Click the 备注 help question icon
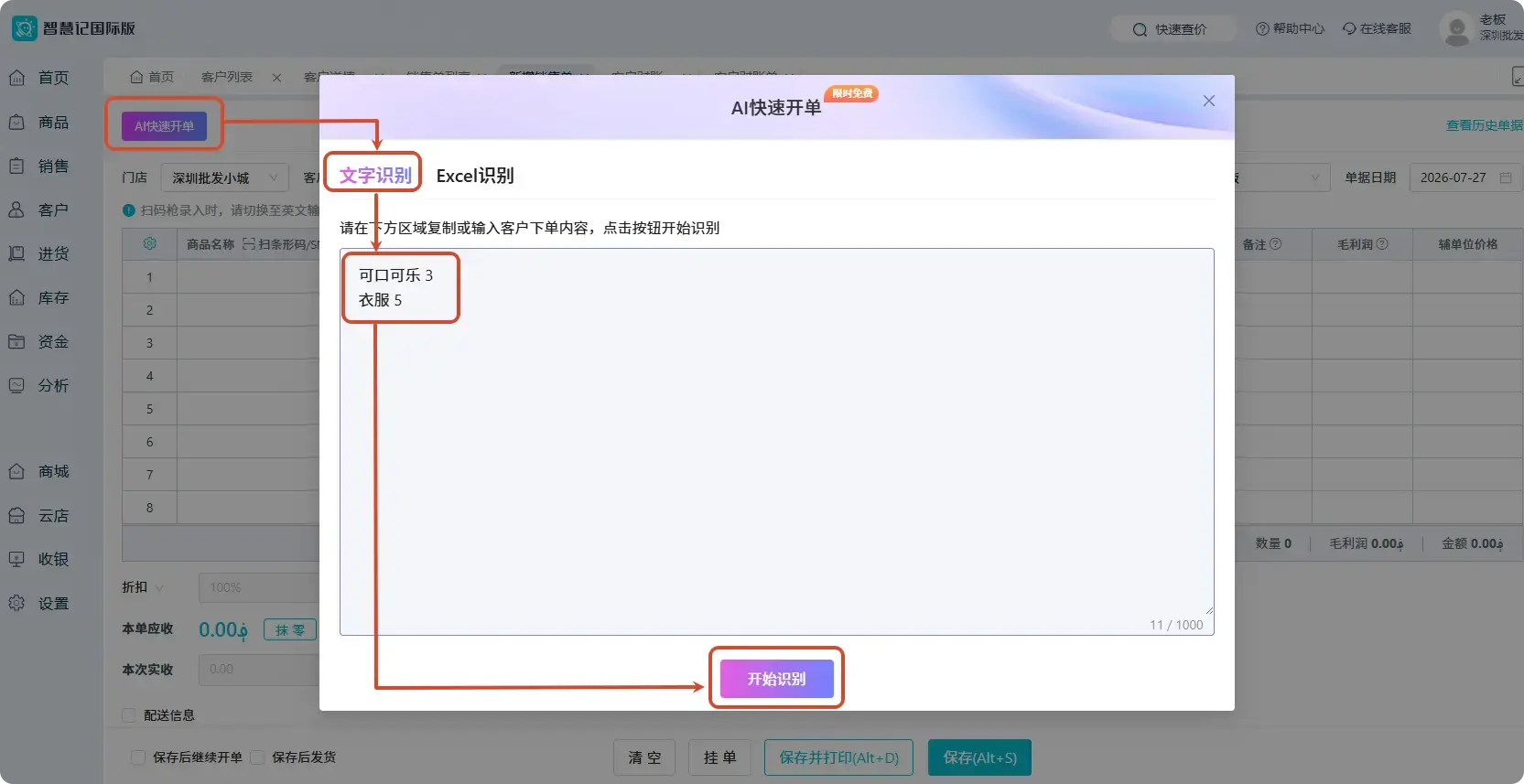Viewport: 1524px width, 784px height. coord(1276,244)
